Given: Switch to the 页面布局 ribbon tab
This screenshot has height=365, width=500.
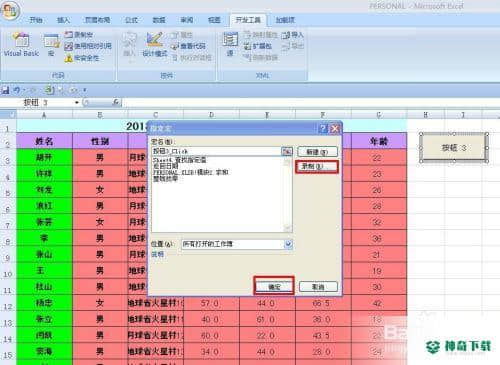Looking at the screenshot, I should point(97,20).
